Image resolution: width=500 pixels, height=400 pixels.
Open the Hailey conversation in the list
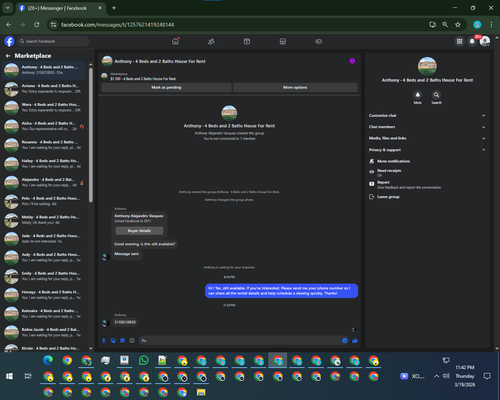click(x=44, y=163)
